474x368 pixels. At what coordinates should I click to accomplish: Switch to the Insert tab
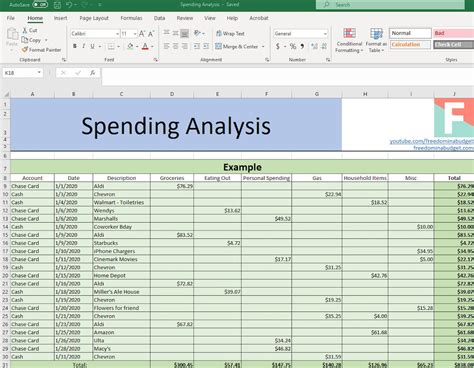pos(60,18)
